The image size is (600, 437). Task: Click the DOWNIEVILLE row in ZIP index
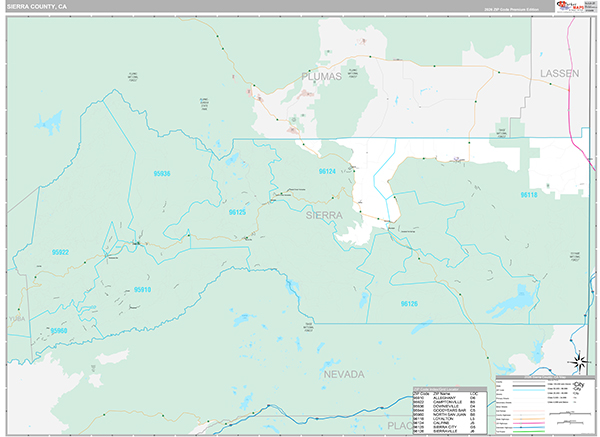tap(445, 406)
